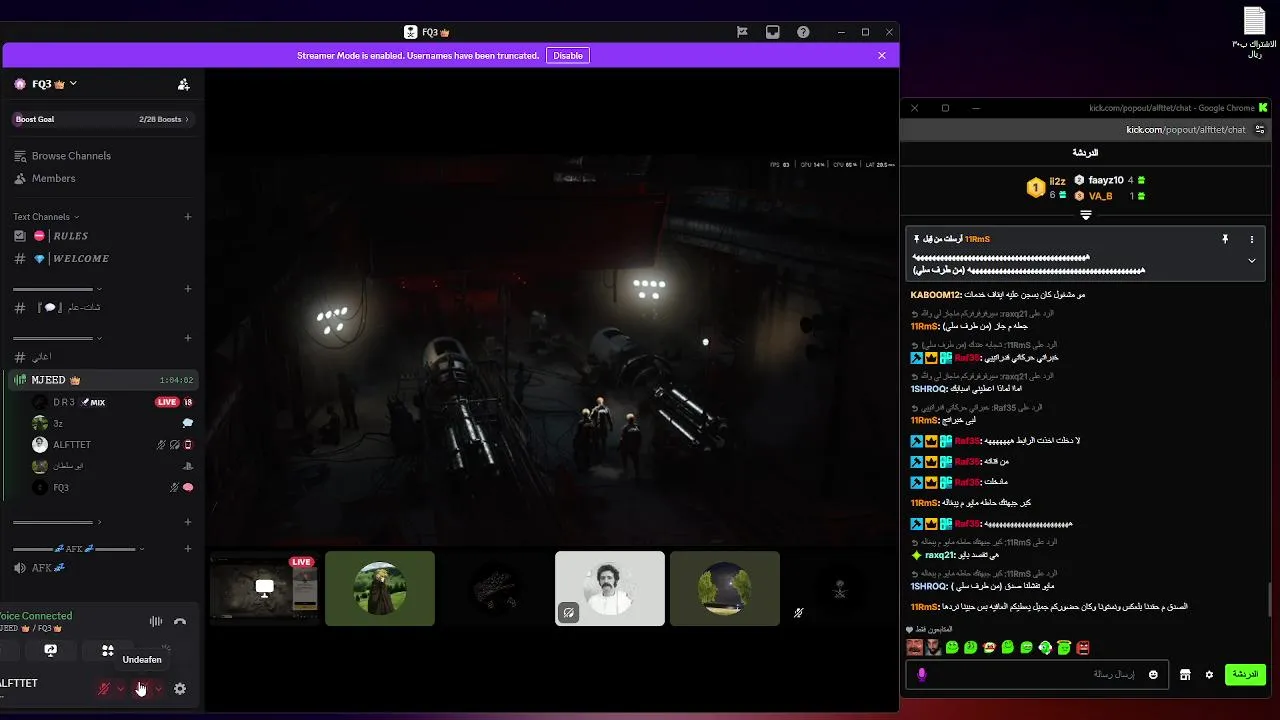The height and width of the screenshot is (720, 1280).
Task: Open the اغاني text channel
Action: [102, 357]
